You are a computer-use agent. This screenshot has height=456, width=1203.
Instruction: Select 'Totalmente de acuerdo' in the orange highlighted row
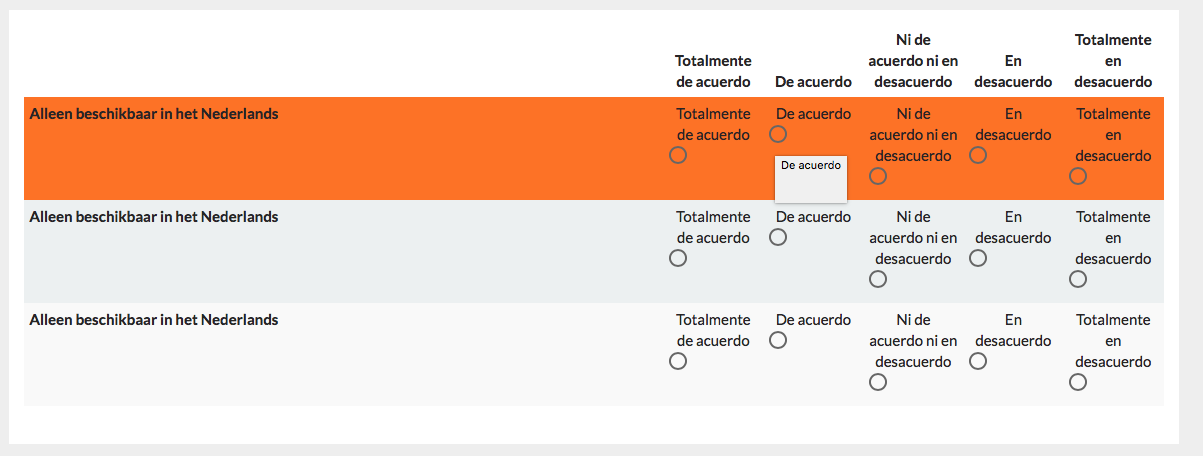(x=678, y=155)
